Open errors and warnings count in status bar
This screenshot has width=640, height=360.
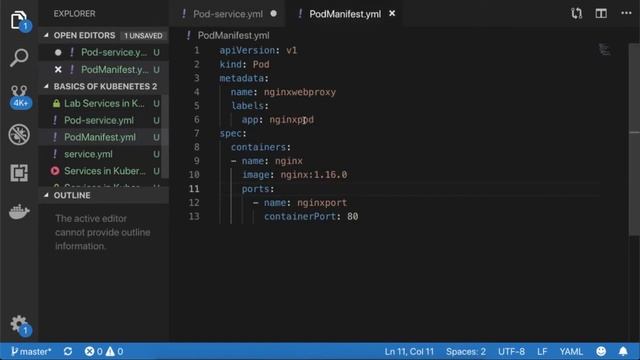click(x=104, y=351)
